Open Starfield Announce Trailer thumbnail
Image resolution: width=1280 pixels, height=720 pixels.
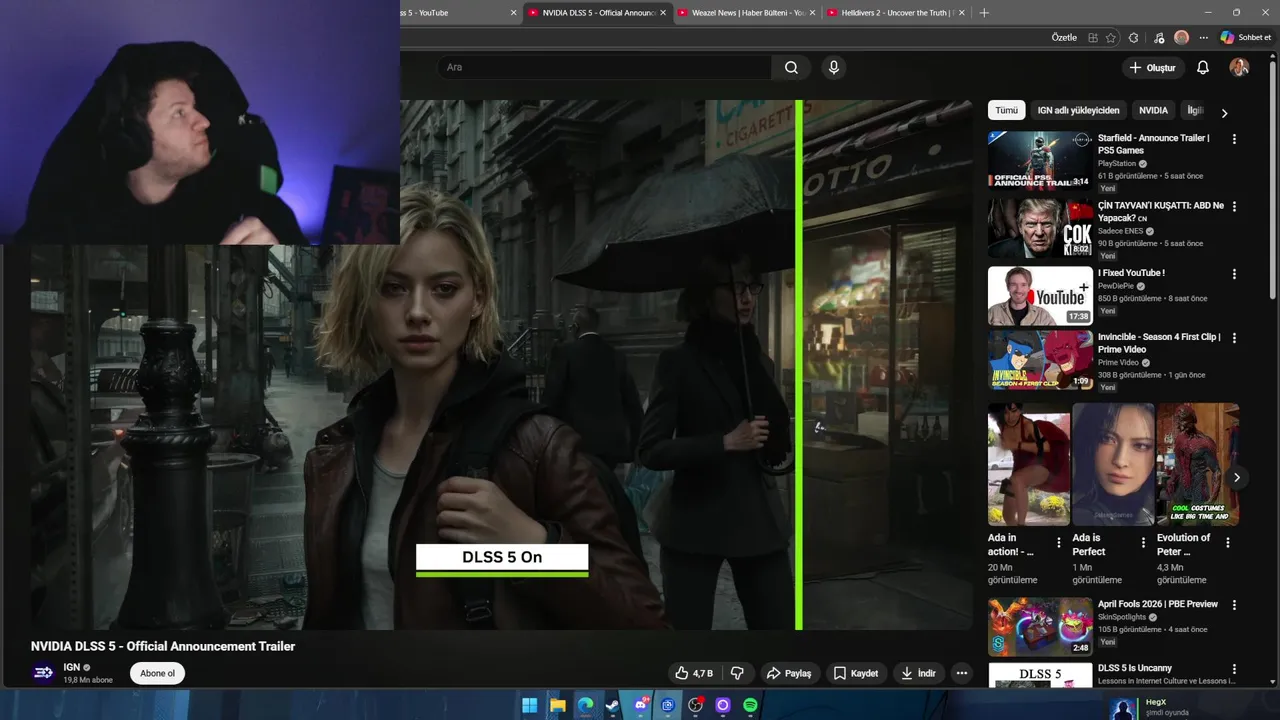pyautogui.click(x=1040, y=160)
